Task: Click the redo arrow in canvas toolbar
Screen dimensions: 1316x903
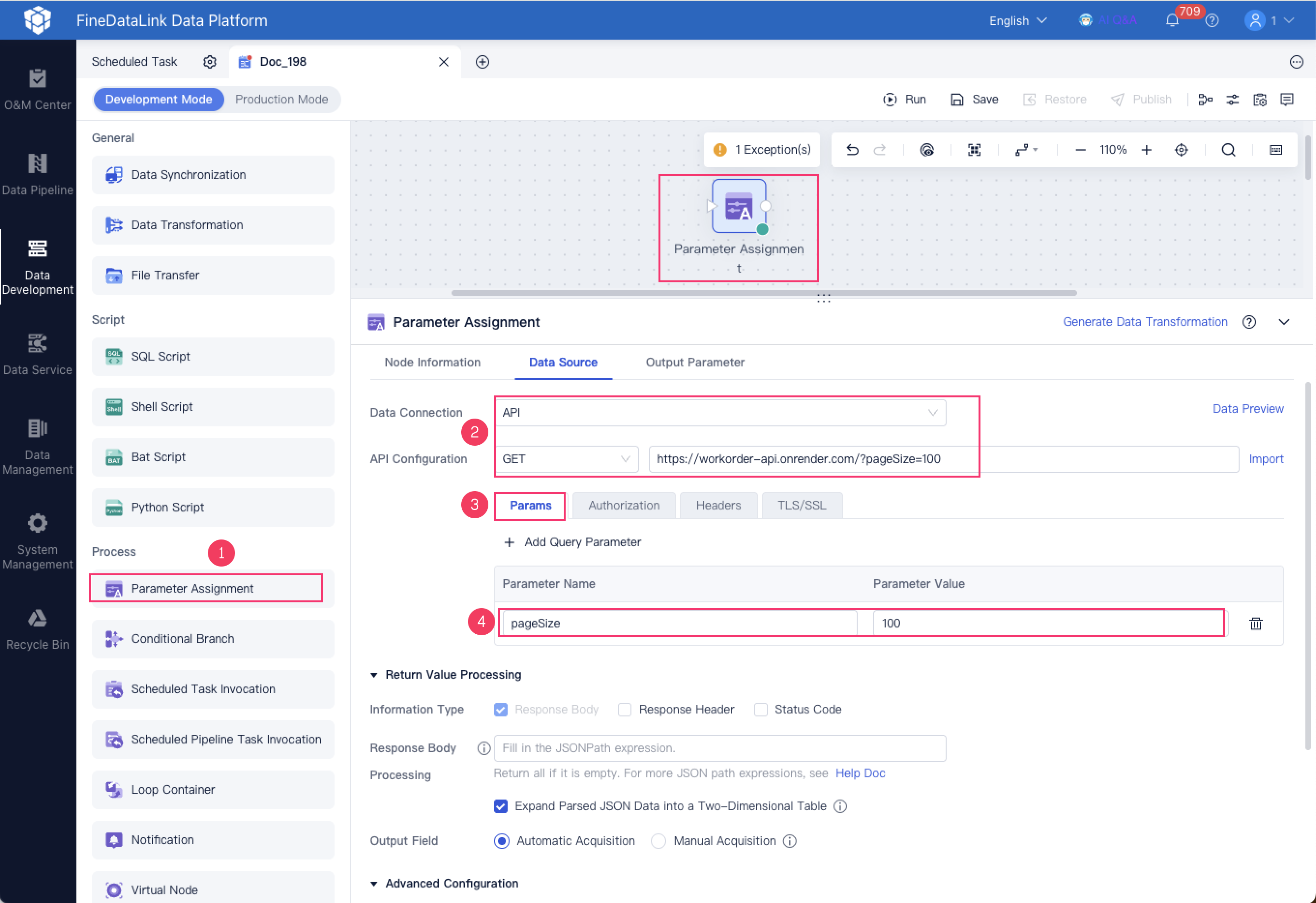Action: point(879,149)
